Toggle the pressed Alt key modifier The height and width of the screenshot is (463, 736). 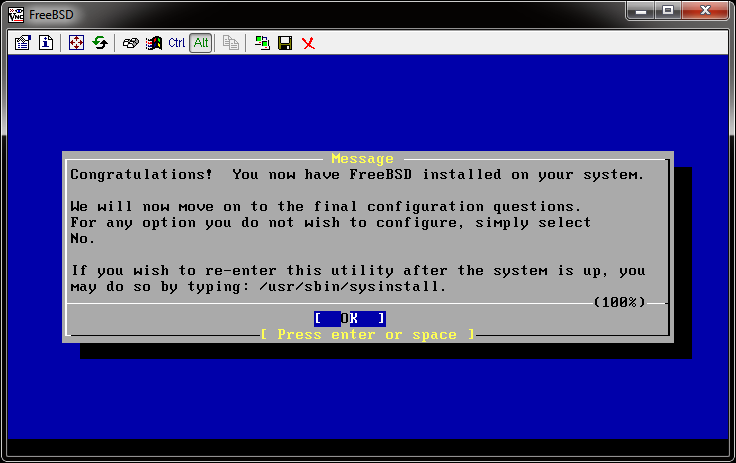pyautogui.click(x=201, y=43)
